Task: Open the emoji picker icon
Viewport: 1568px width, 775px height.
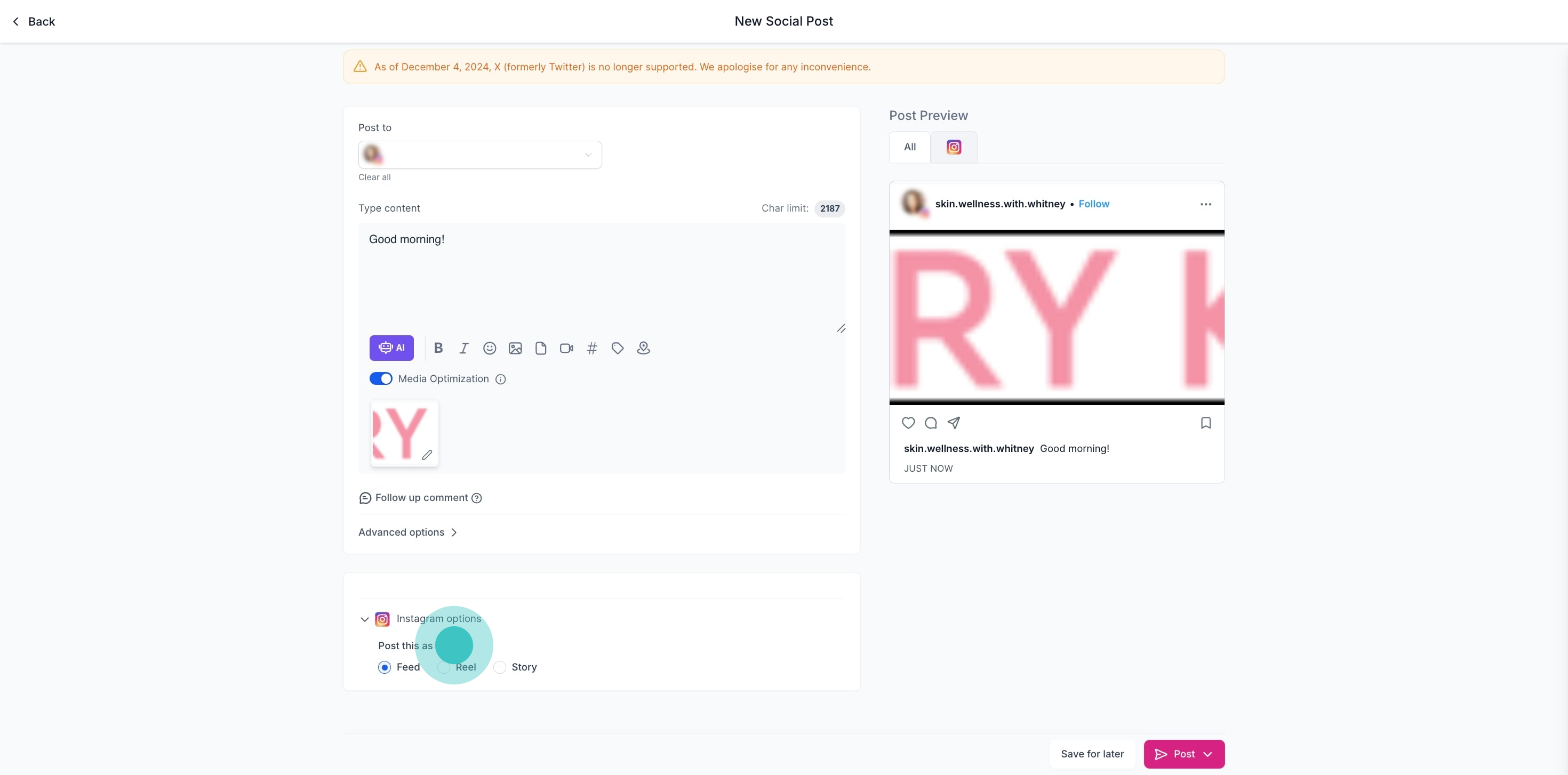Action: pos(490,348)
